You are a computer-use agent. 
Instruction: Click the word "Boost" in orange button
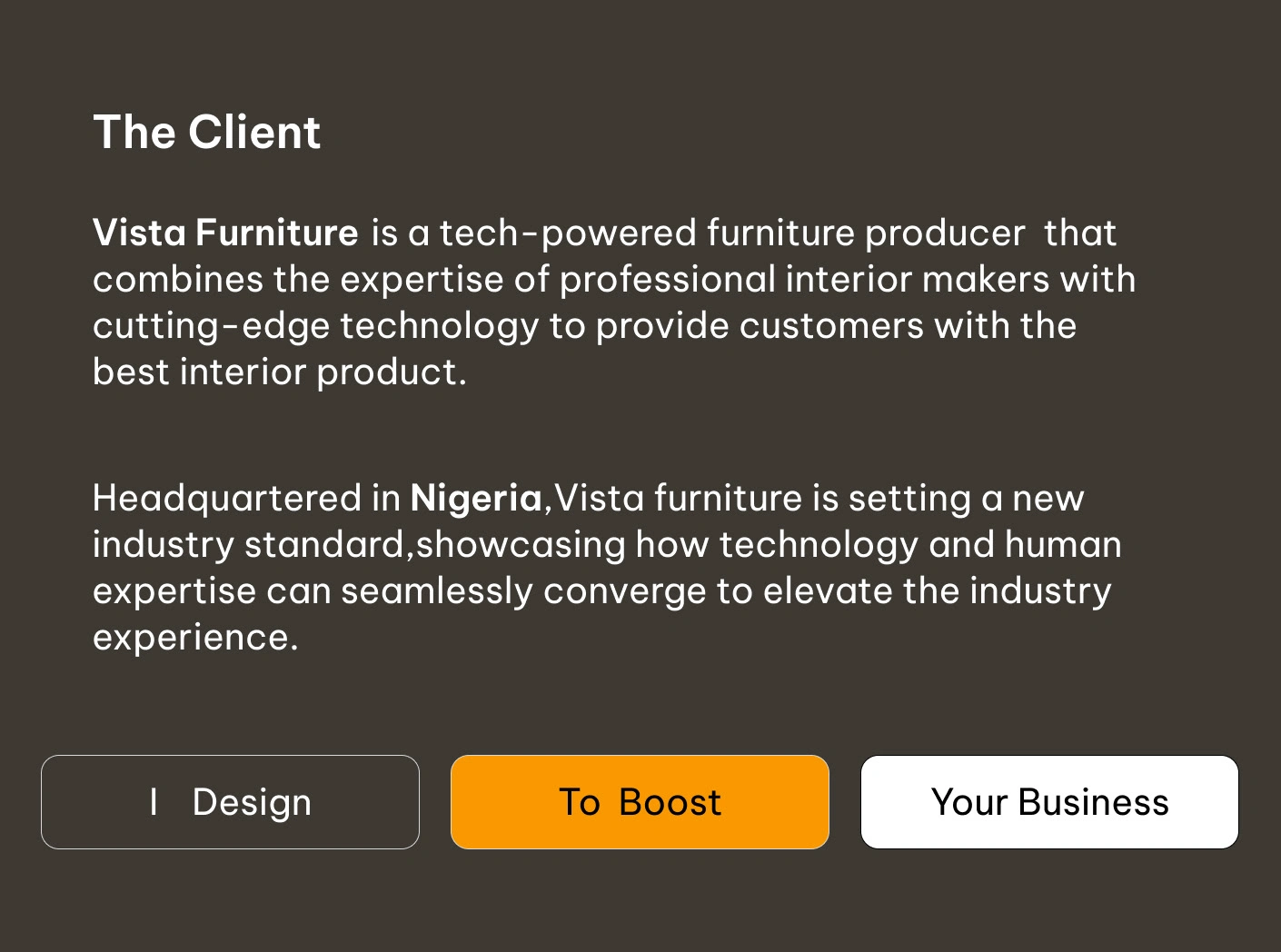pos(670,803)
